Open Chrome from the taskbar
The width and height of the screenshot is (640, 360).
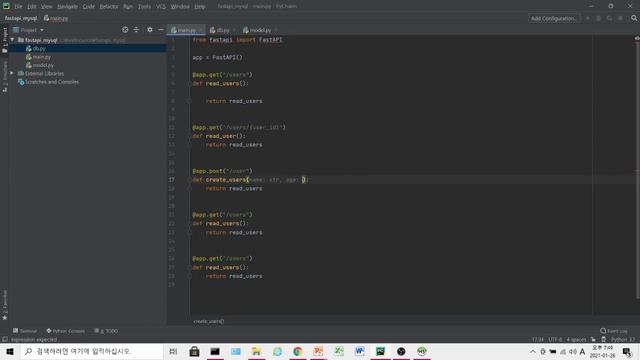pos(298,351)
